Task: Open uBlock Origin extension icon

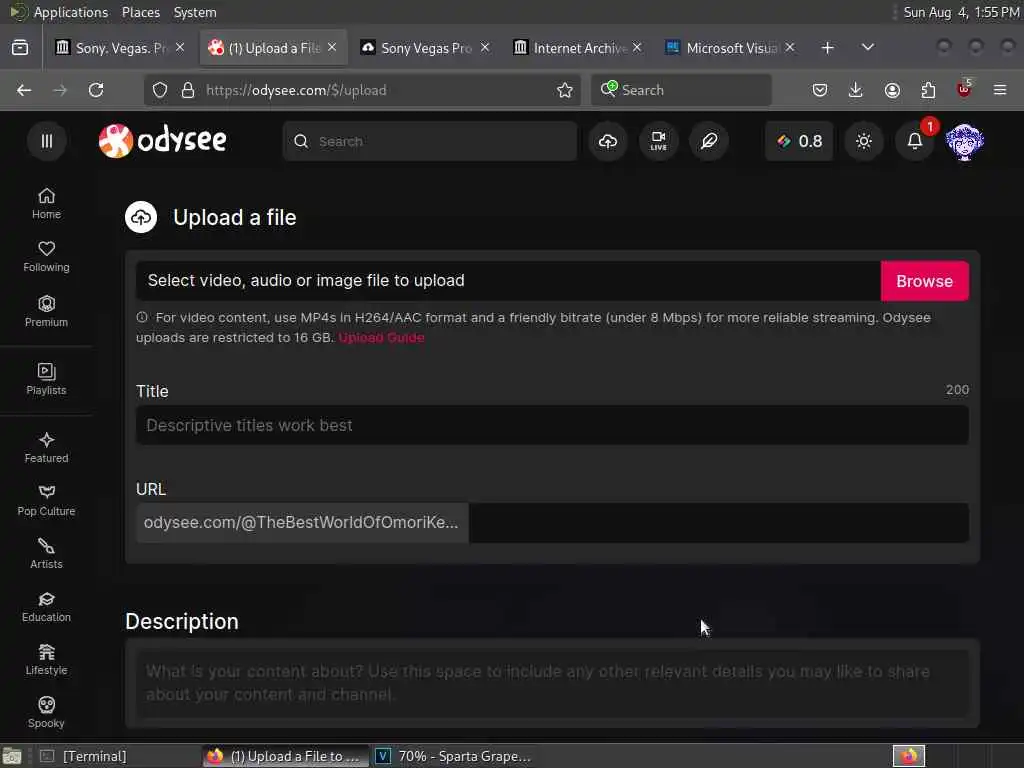Action: coord(964,89)
